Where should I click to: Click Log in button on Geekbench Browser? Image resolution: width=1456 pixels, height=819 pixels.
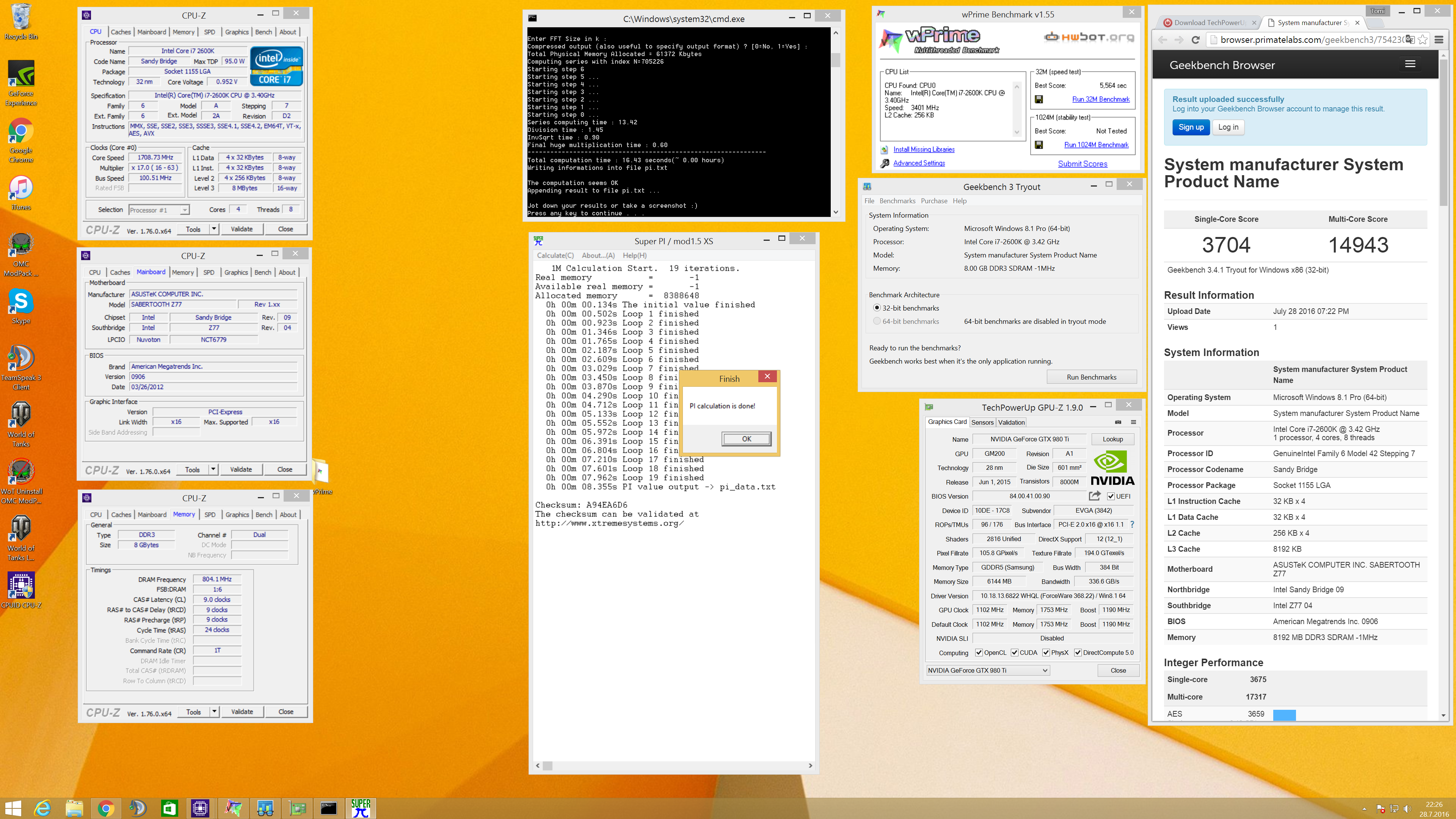1228,127
